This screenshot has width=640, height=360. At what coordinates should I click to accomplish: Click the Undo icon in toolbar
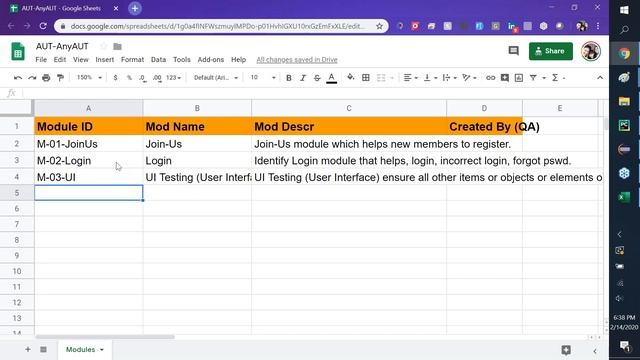pyautogui.click(x=18, y=78)
